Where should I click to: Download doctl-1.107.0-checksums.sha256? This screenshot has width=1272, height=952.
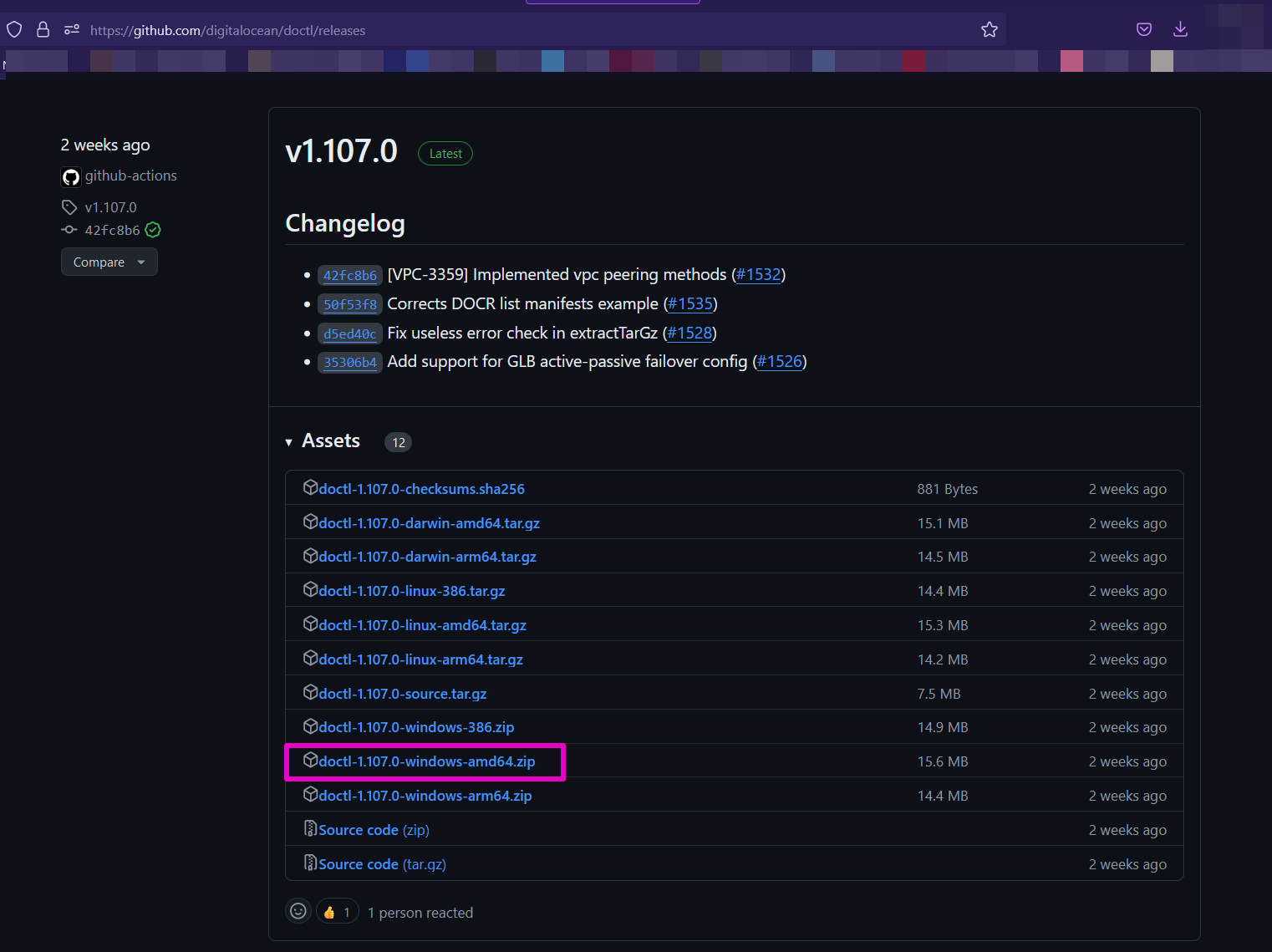(x=421, y=489)
